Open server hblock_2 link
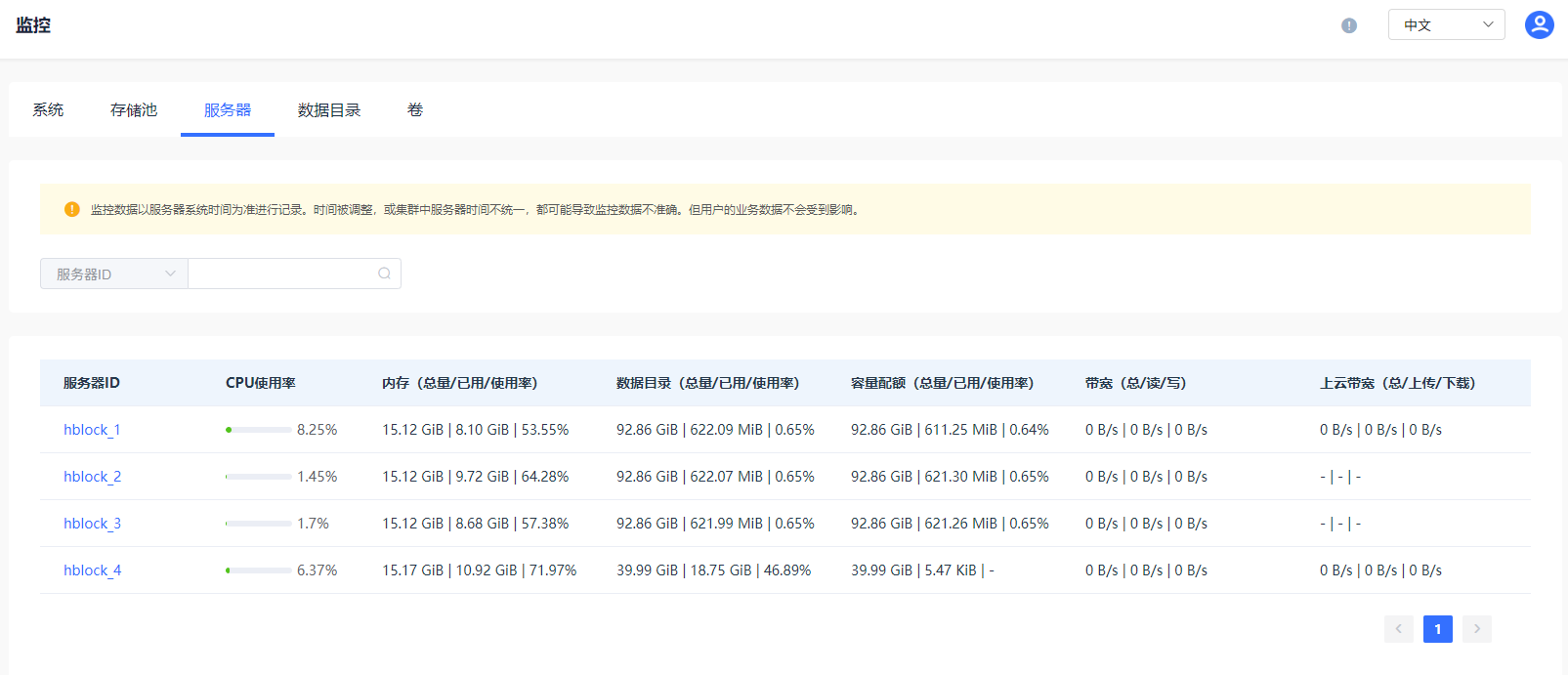This screenshot has height=675, width=1568. click(x=92, y=477)
